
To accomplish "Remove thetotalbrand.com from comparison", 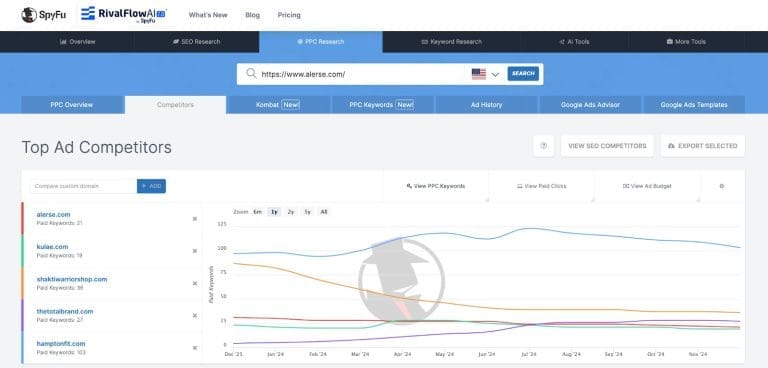I will tap(194, 316).
